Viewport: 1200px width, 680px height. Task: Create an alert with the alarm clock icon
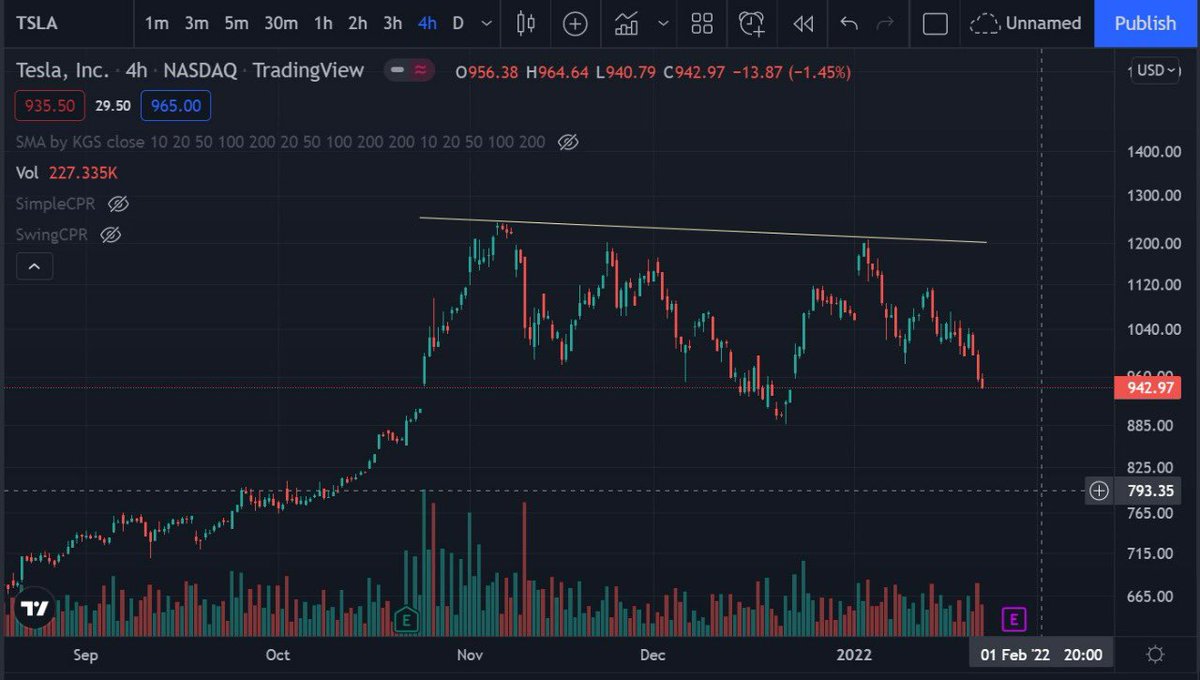[x=751, y=24]
